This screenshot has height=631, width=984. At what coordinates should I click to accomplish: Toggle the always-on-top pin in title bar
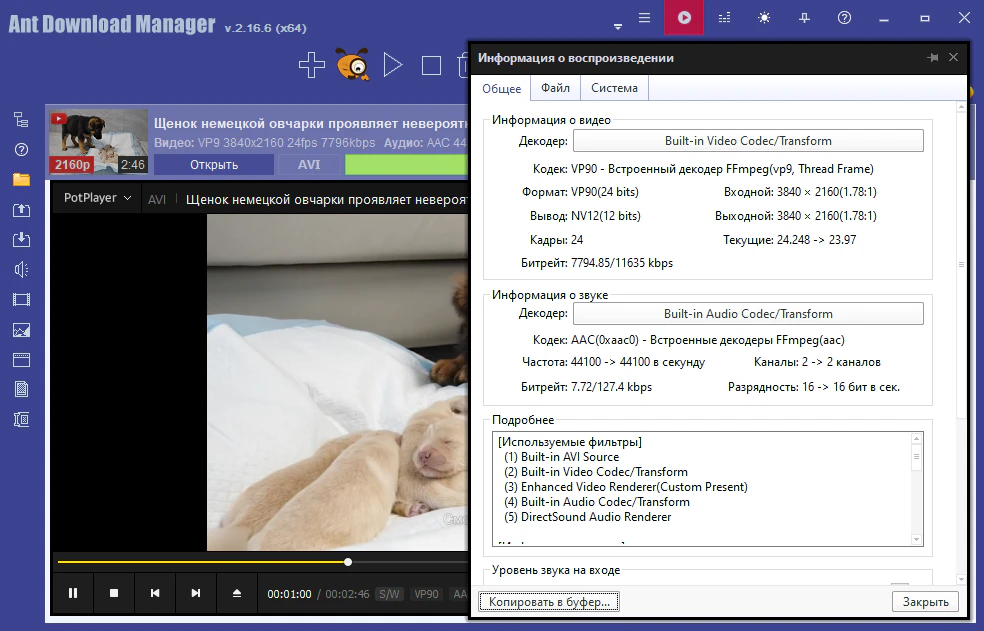coord(804,18)
